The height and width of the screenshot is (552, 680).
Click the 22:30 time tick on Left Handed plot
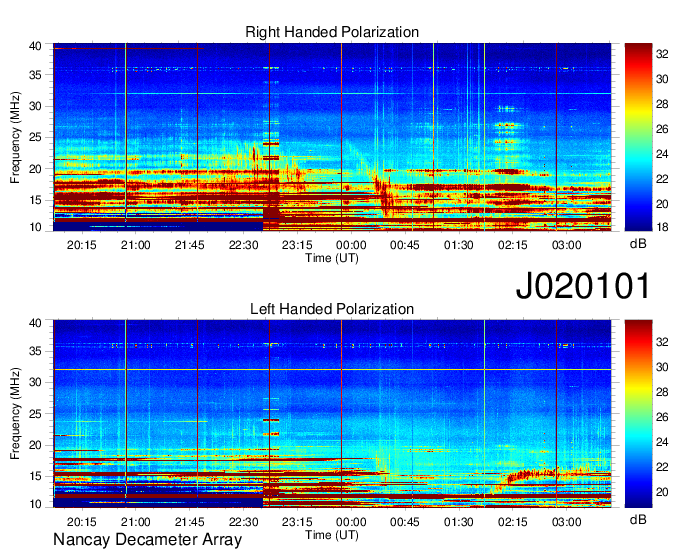coord(244,522)
